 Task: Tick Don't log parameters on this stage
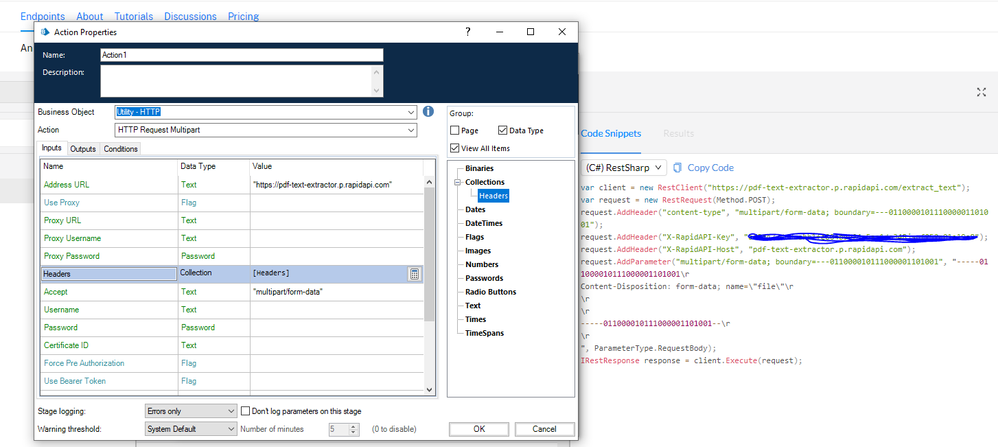246,411
